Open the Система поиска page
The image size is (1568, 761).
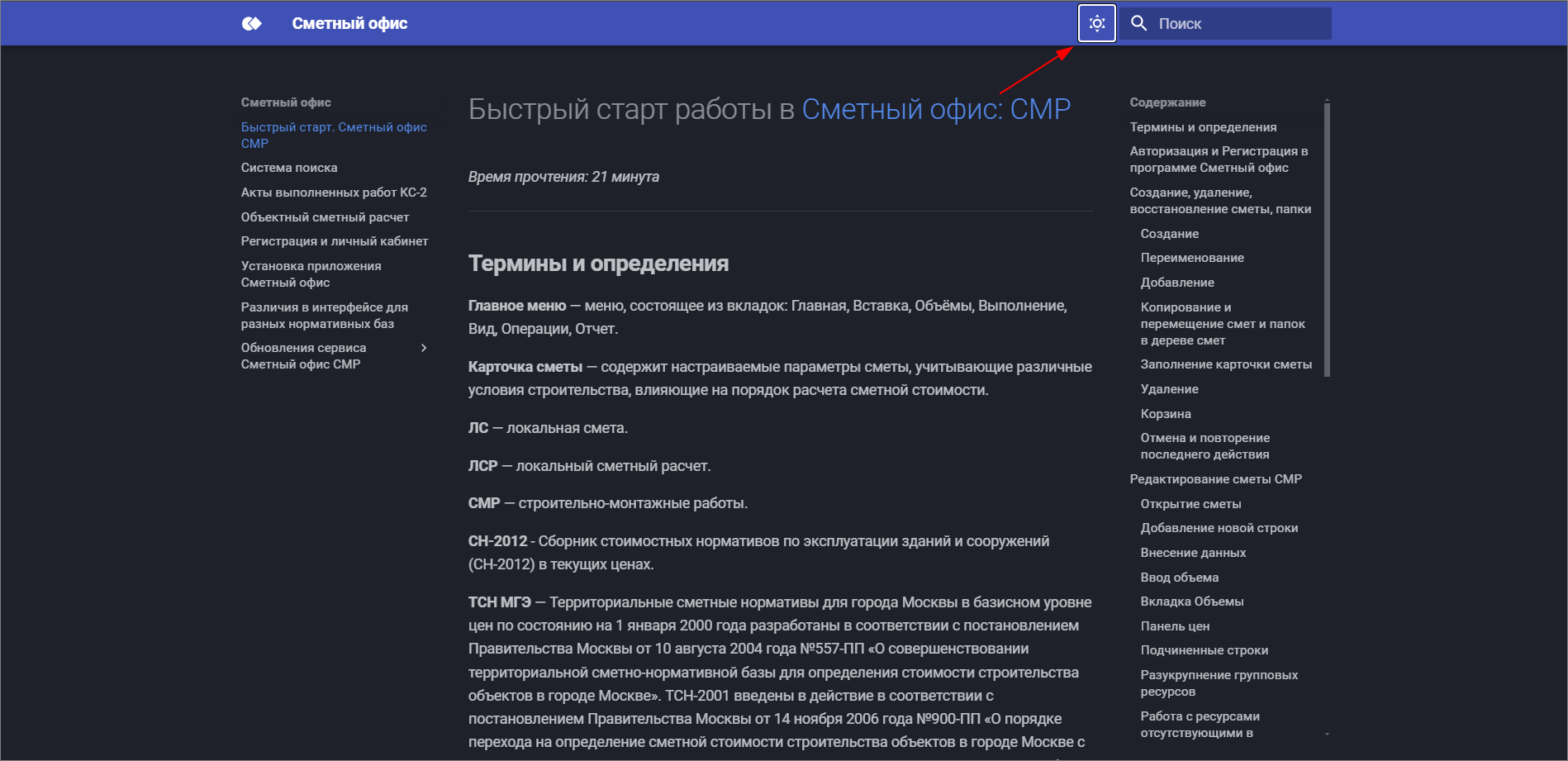pyautogui.click(x=288, y=167)
